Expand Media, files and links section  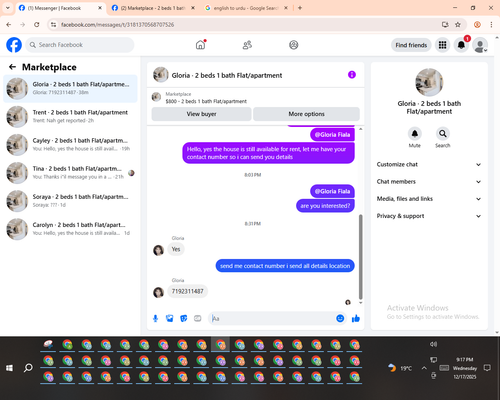tap(429, 199)
